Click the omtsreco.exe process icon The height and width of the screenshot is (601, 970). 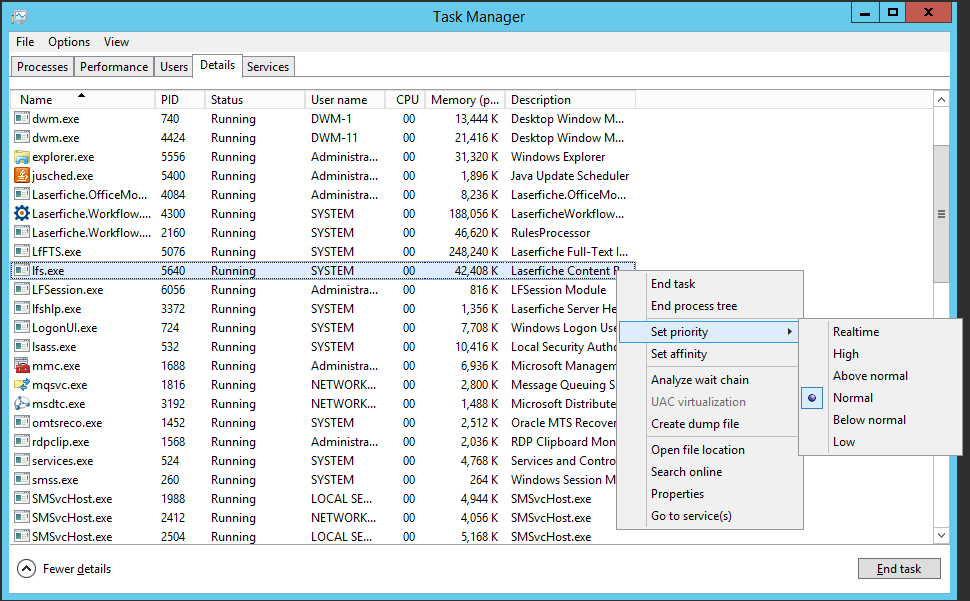click(22, 423)
